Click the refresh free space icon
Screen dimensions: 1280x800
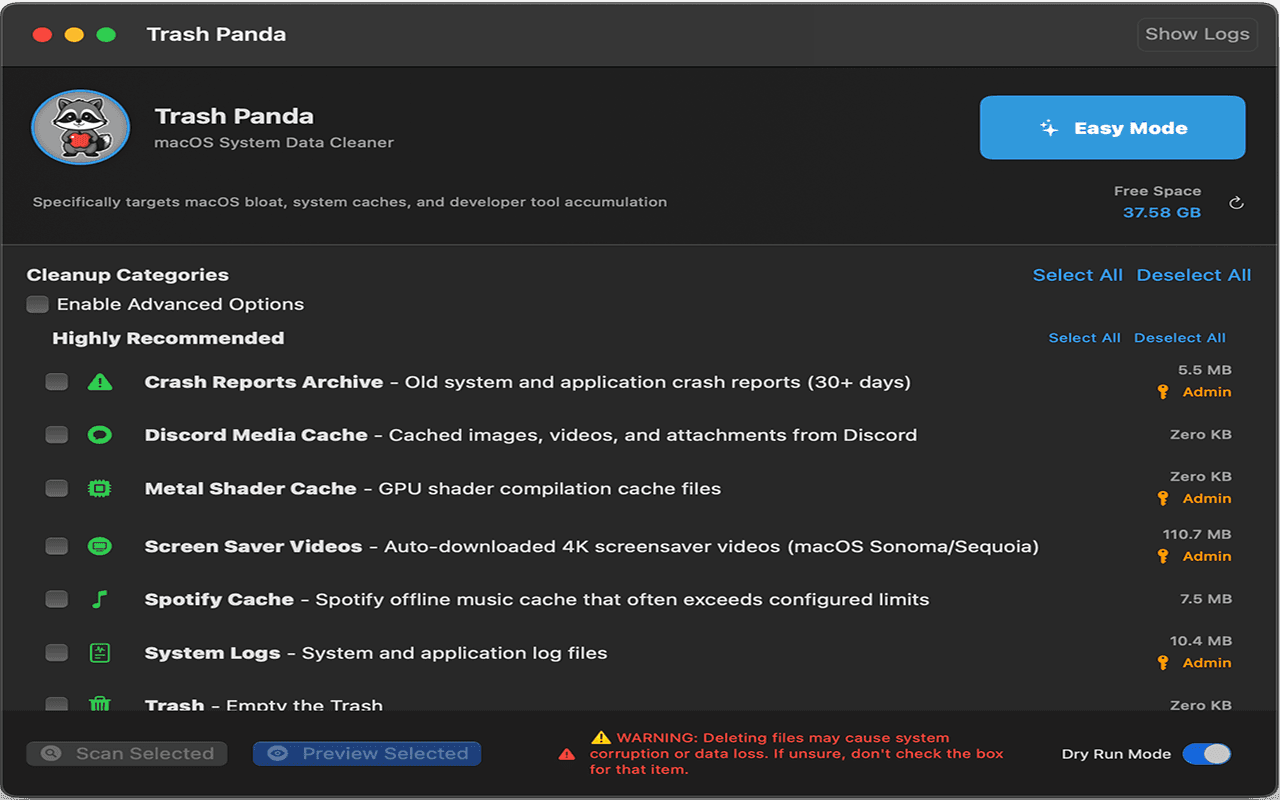1236,203
